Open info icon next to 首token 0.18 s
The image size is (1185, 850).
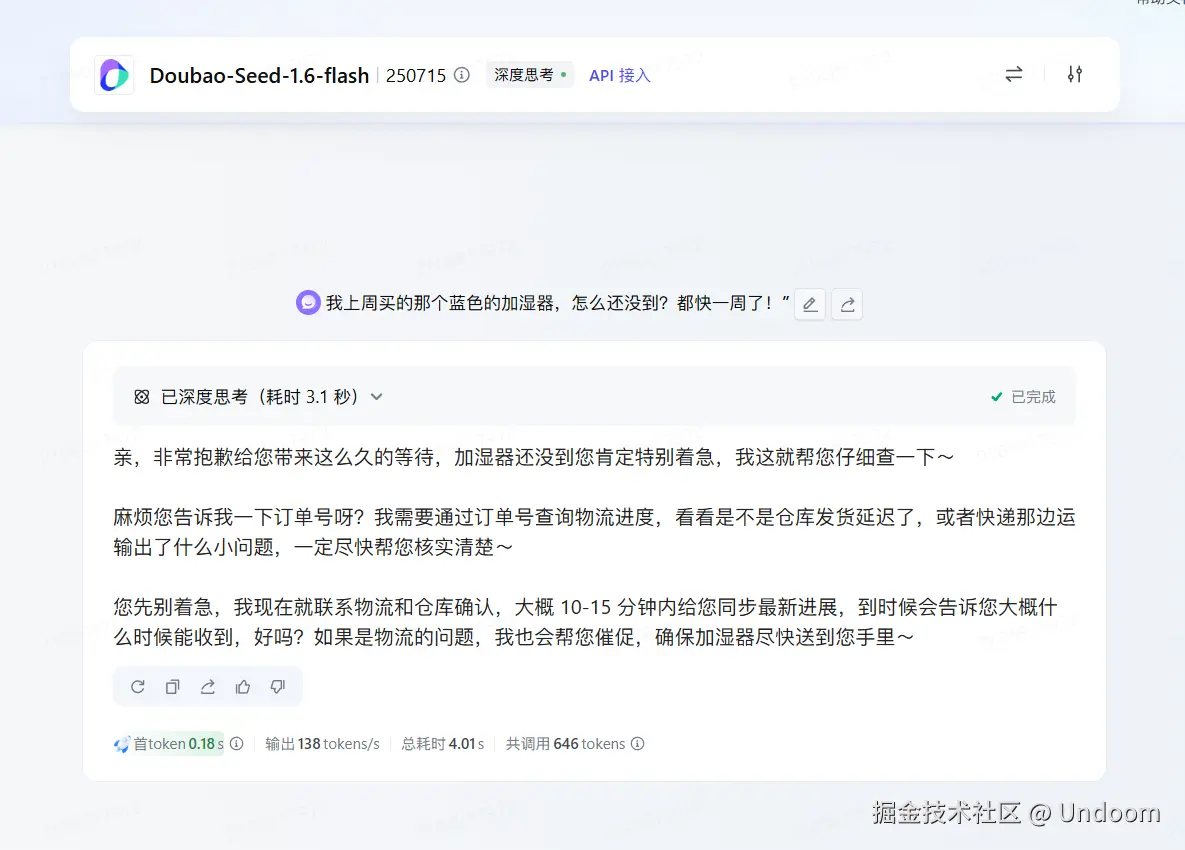point(237,744)
